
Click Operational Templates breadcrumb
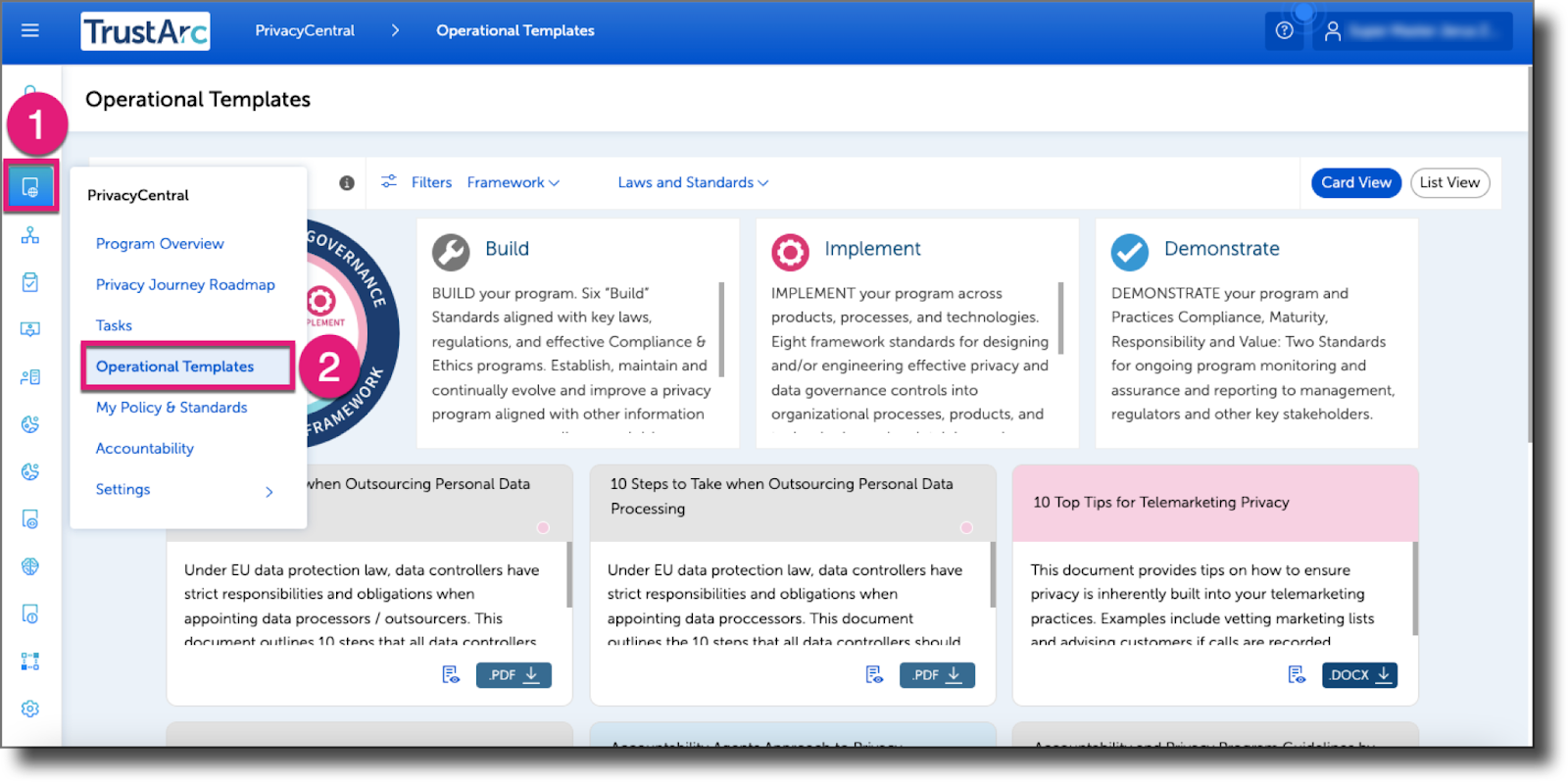515,30
